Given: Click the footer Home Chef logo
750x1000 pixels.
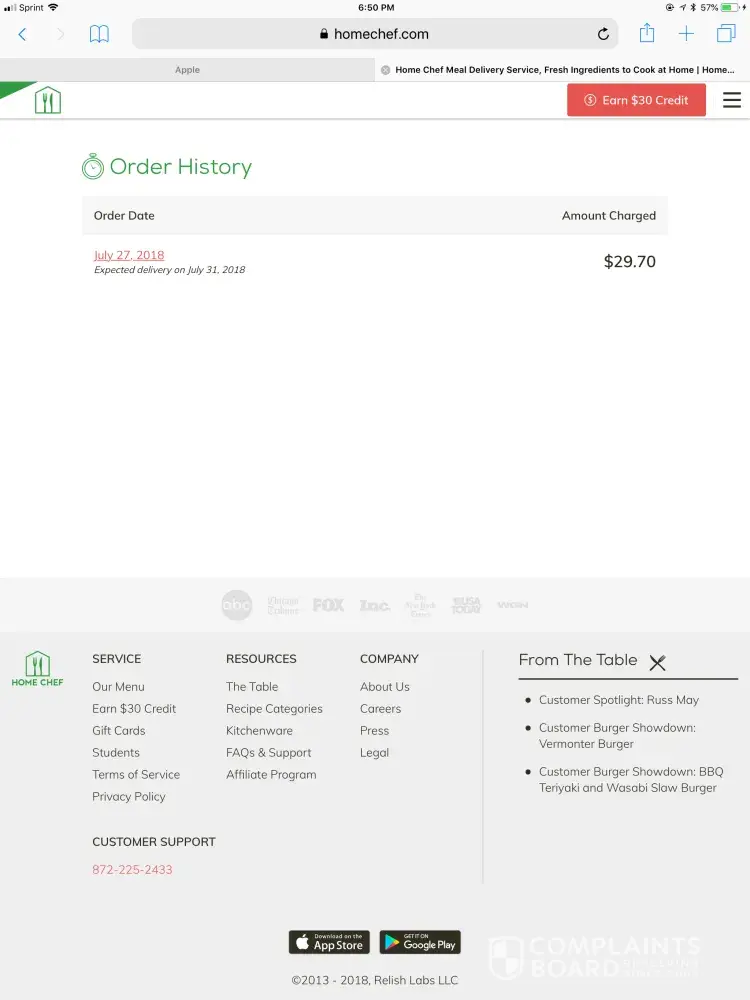Looking at the screenshot, I should [37, 669].
